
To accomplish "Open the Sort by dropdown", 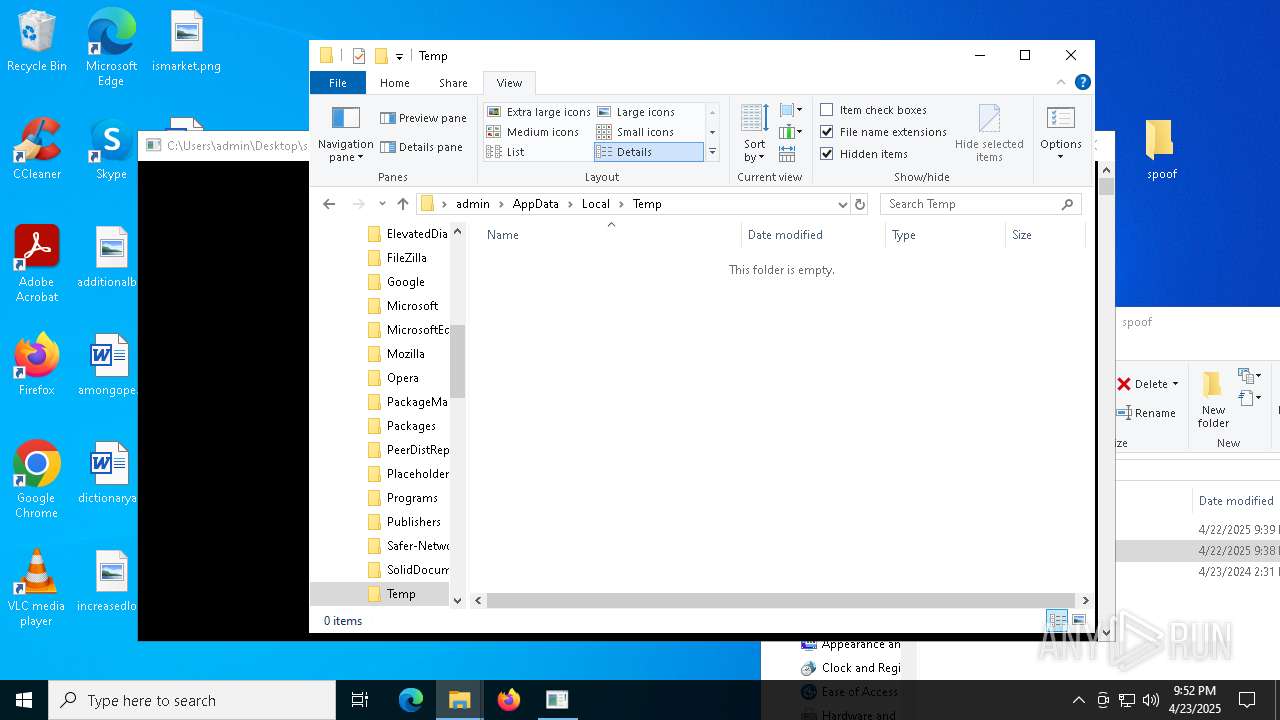I will point(754,133).
